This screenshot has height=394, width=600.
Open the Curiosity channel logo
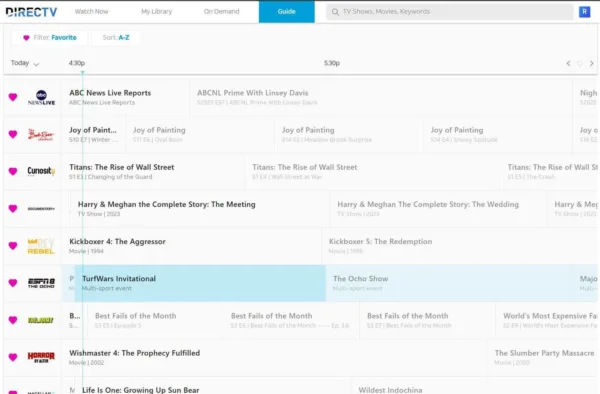(x=41, y=171)
